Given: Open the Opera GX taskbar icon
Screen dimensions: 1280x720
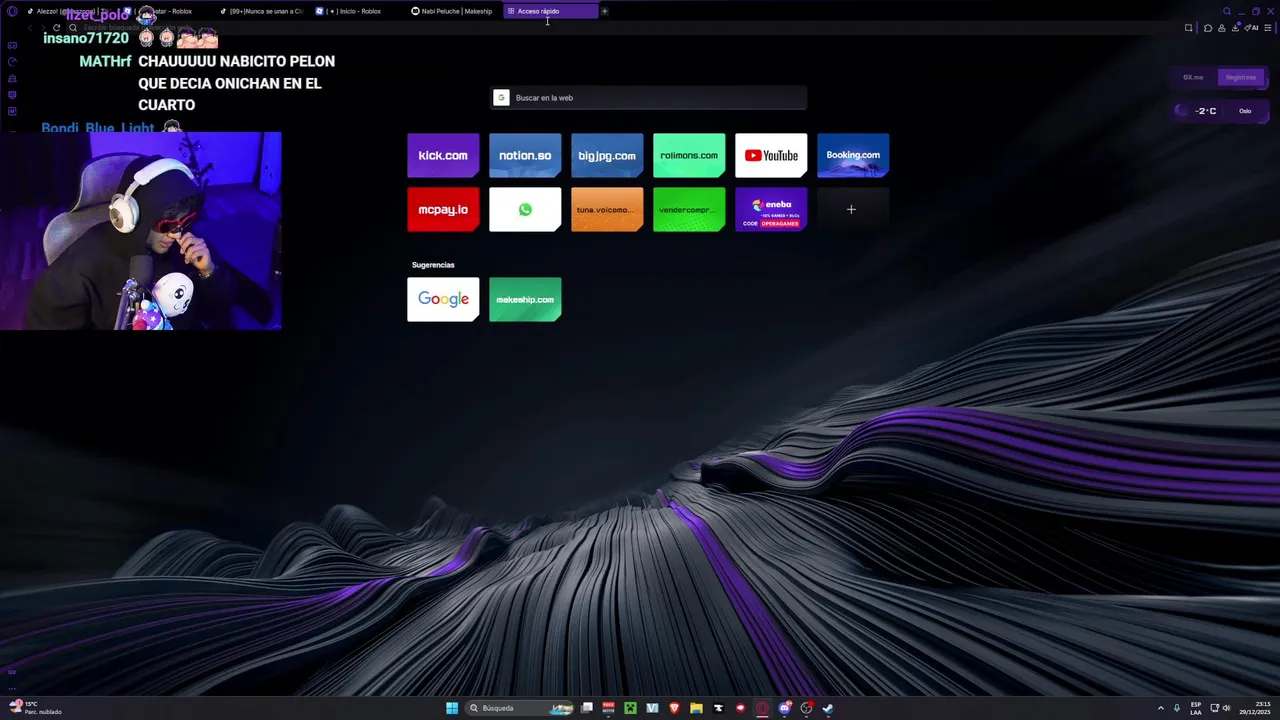Looking at the screenshot, I should 762,708.
